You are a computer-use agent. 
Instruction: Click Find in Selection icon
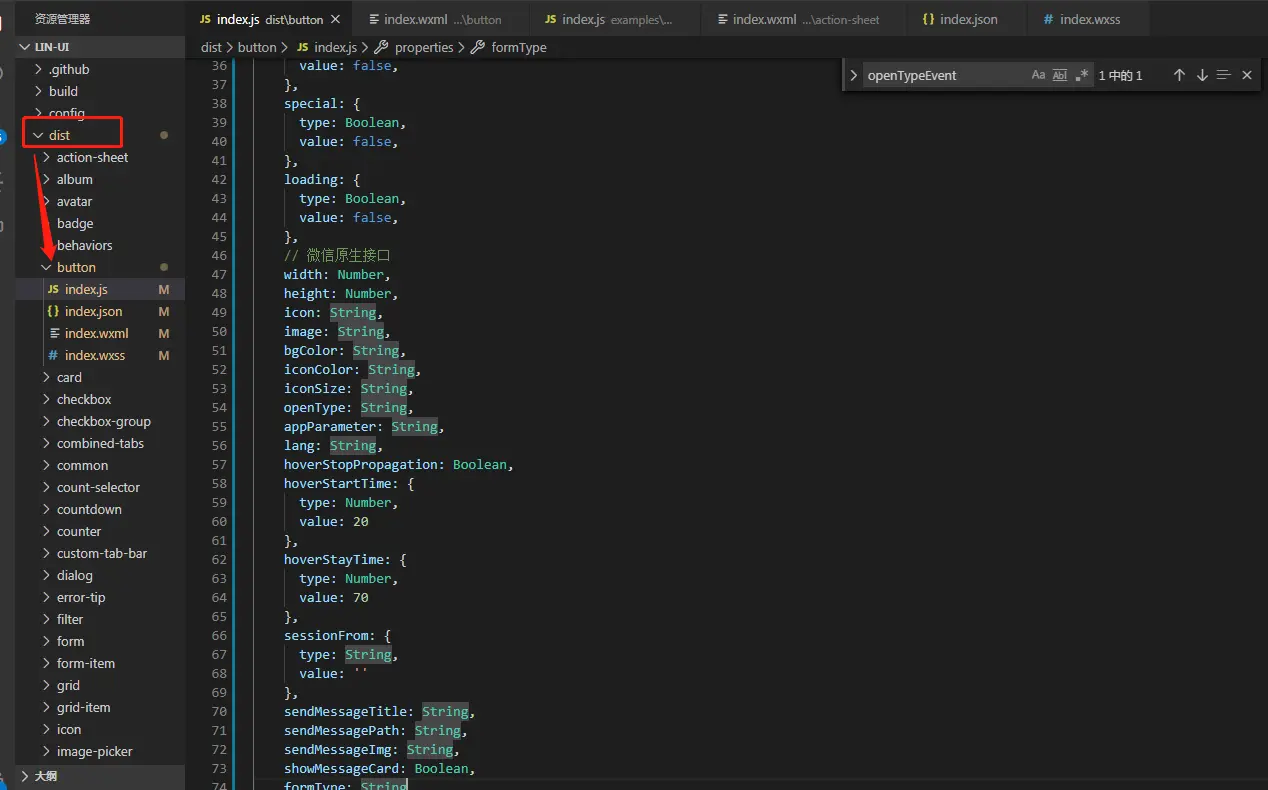[1224, 75]
